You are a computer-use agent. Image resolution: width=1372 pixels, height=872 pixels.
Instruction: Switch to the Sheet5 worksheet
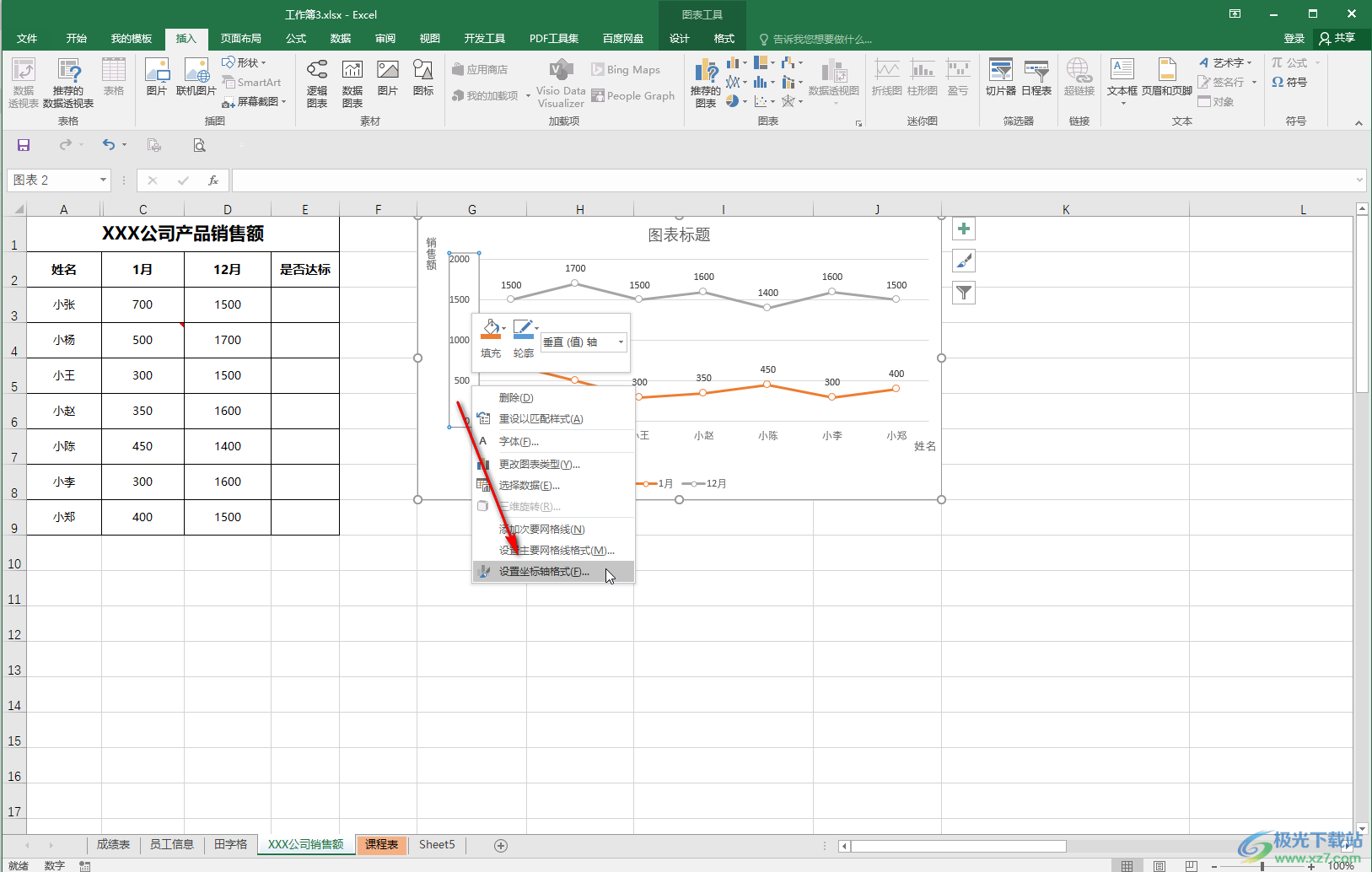coord(437,844)
